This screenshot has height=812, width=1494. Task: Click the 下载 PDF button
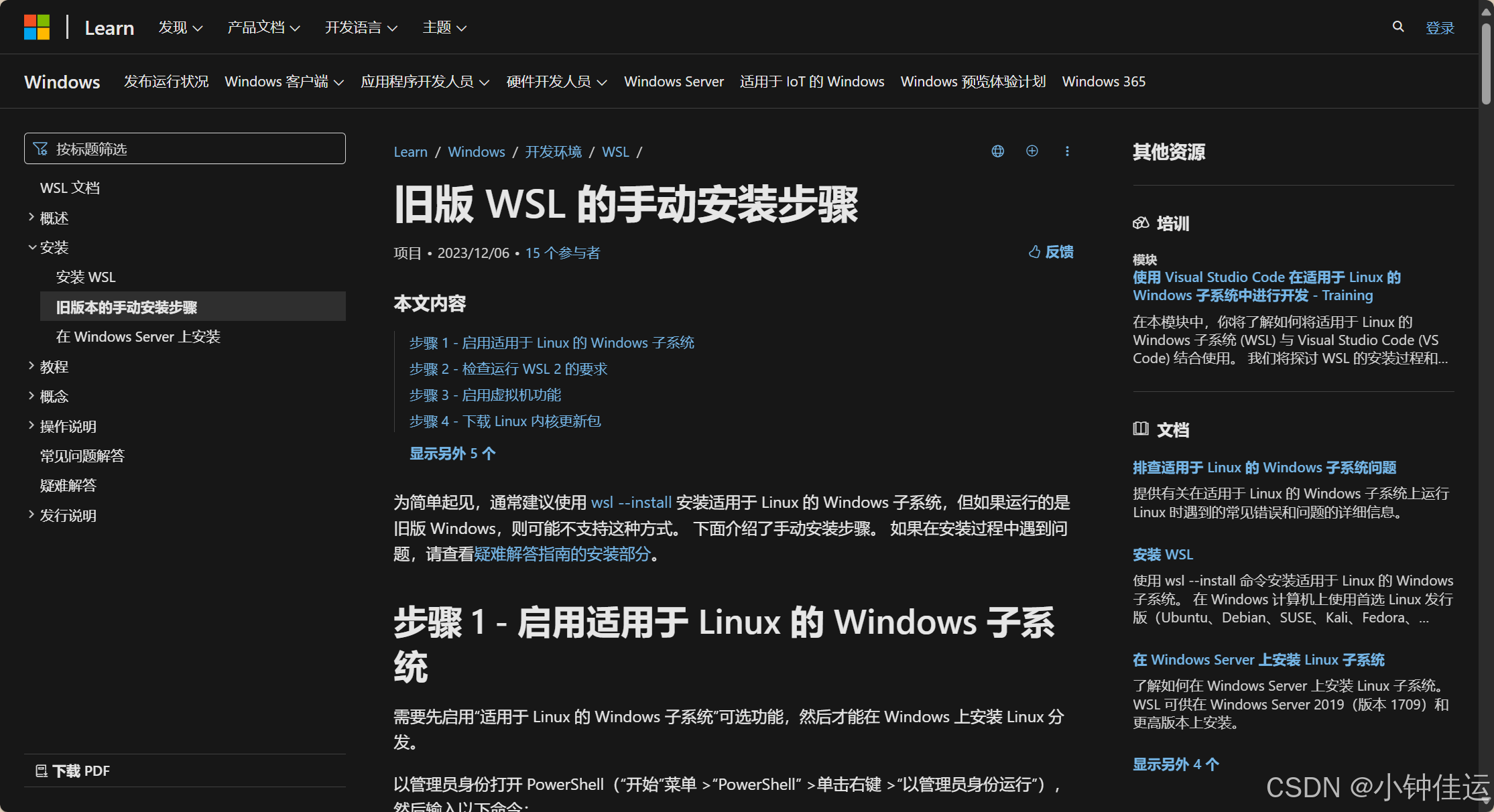pyautogui.click(x=73, y=771)
